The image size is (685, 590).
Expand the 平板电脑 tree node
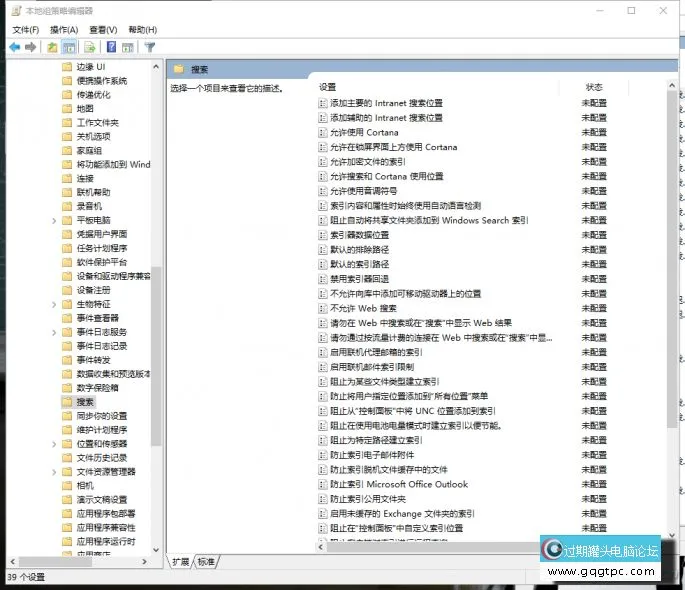point(54,221)
